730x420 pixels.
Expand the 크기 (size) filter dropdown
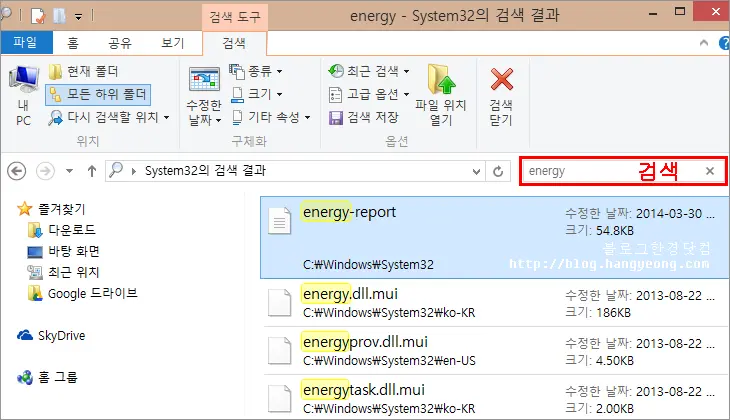point(257,94)
